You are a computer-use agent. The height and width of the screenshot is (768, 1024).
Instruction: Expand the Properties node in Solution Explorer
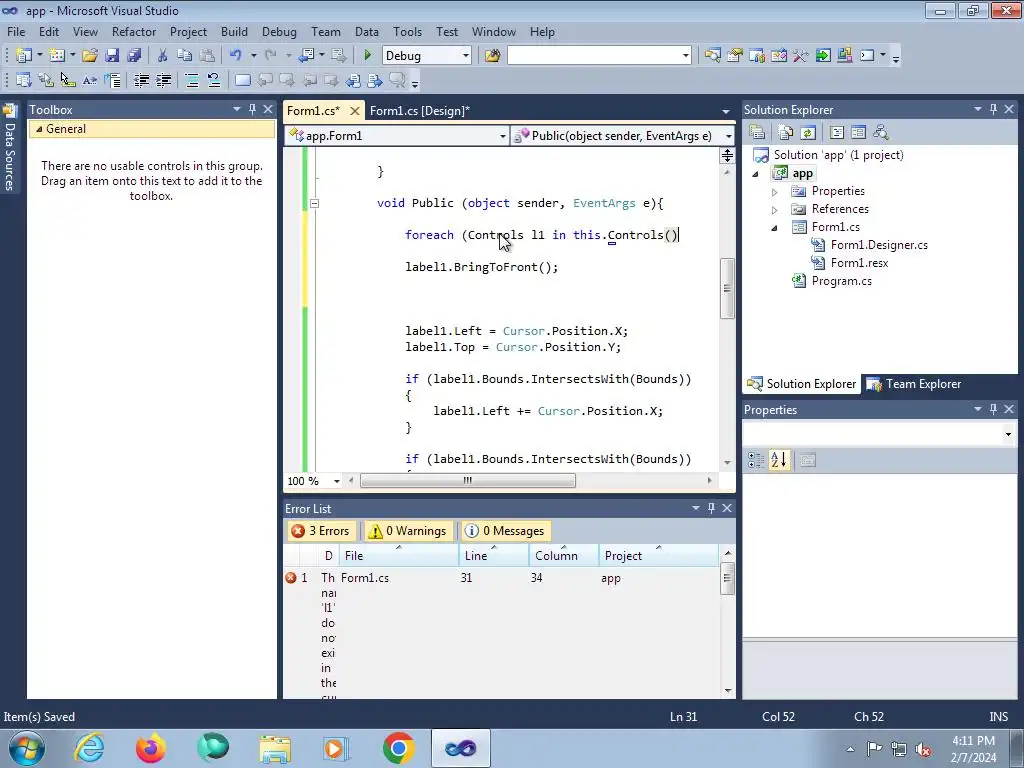click(775, 192)
